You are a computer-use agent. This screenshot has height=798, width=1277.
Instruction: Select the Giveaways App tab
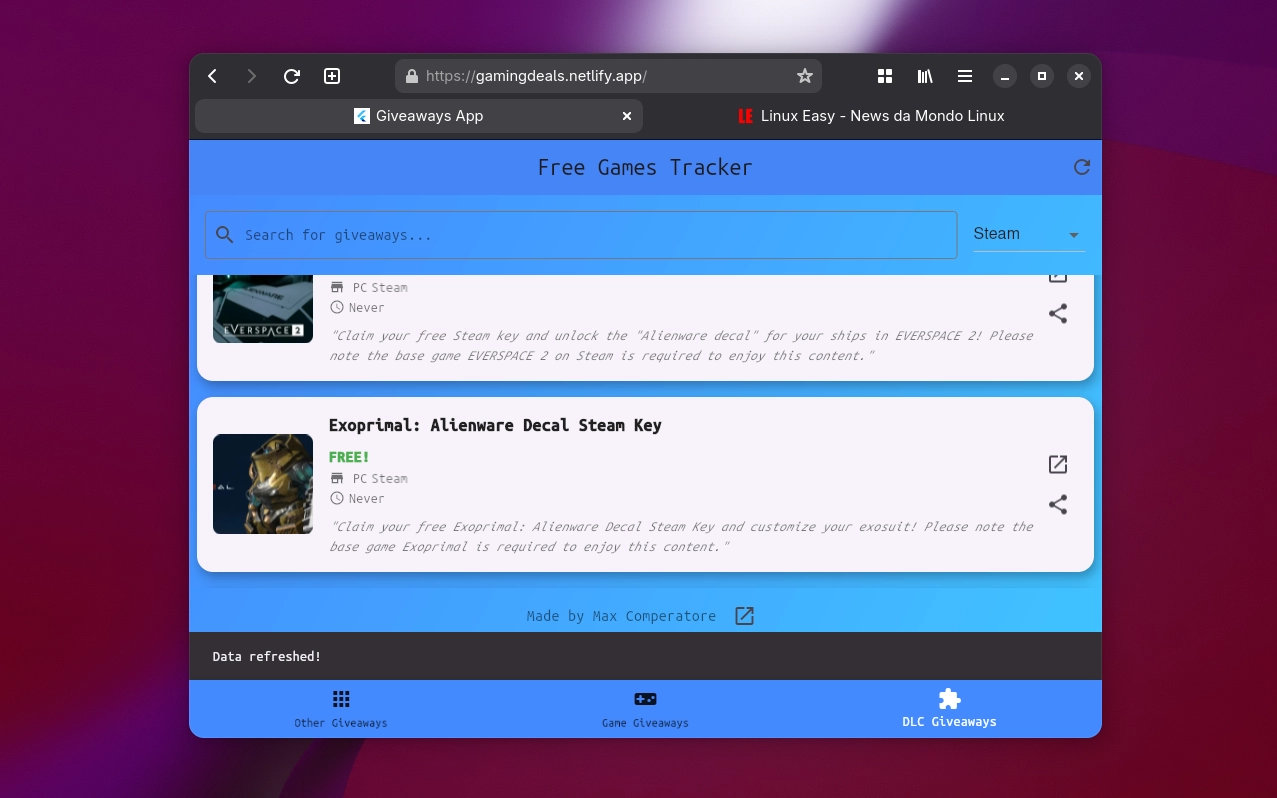click(419, 116)
